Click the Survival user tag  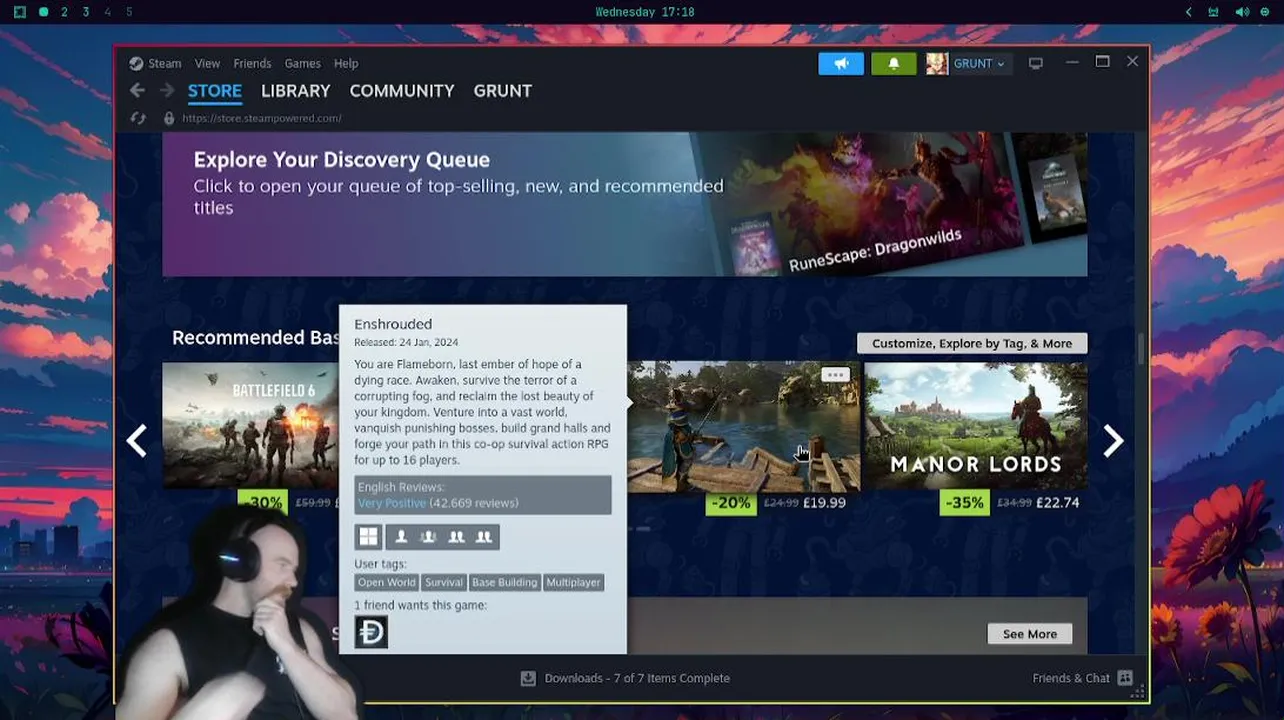(x=443, y=582)
